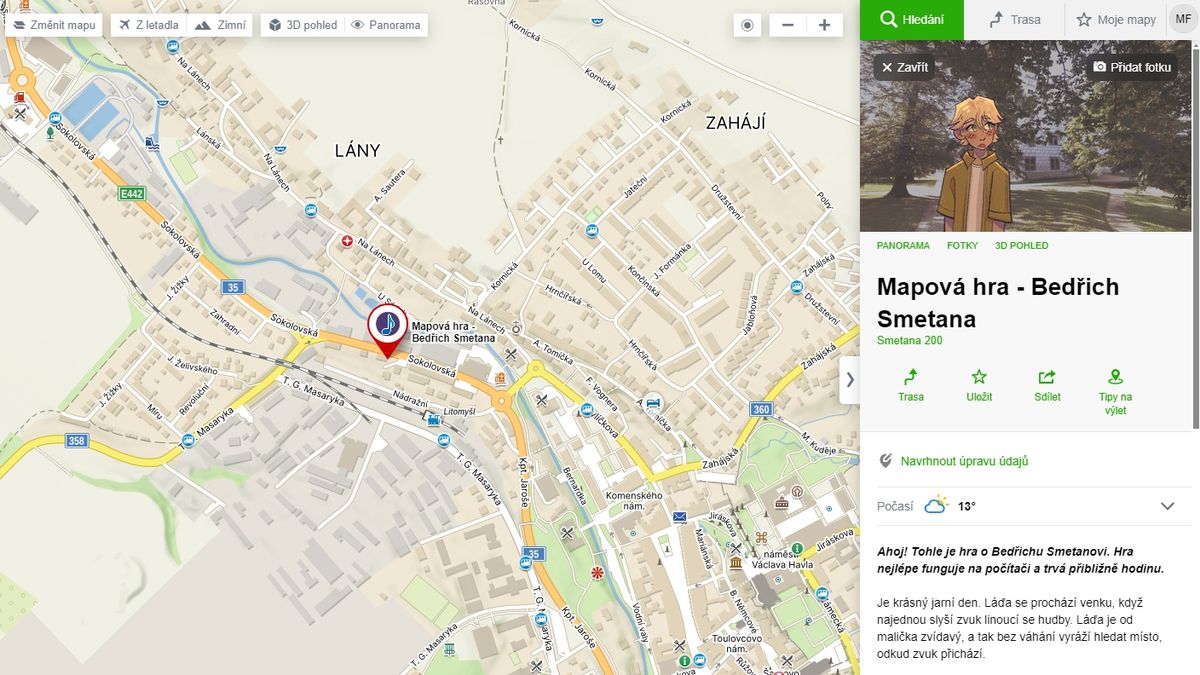Turn on 3D pohled view
Screen dimensions: 1200x675
coord(303,25)
